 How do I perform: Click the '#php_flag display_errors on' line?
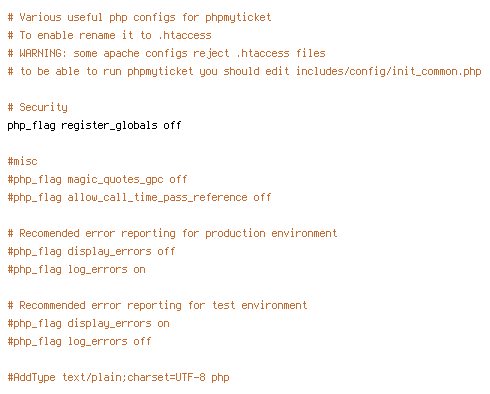[88, 324]
